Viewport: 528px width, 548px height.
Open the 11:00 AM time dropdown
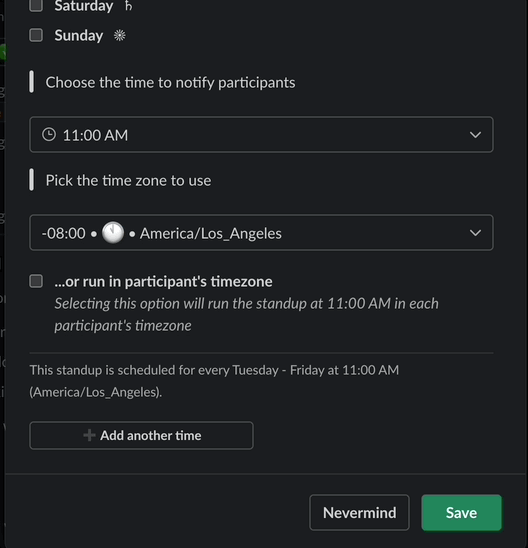pos(261,135)
